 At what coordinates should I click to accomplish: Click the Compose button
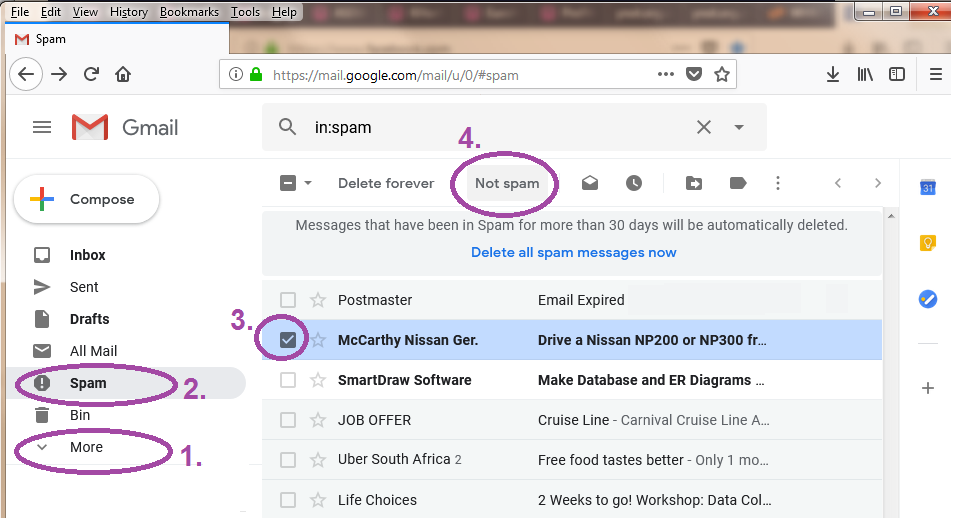[x=86, y=199]
